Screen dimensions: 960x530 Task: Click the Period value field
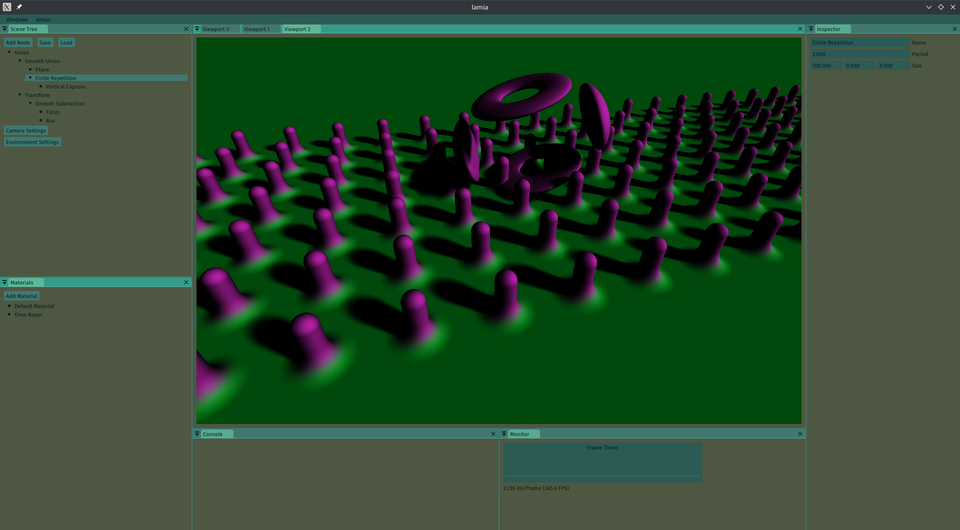click(x=859, y=54)
